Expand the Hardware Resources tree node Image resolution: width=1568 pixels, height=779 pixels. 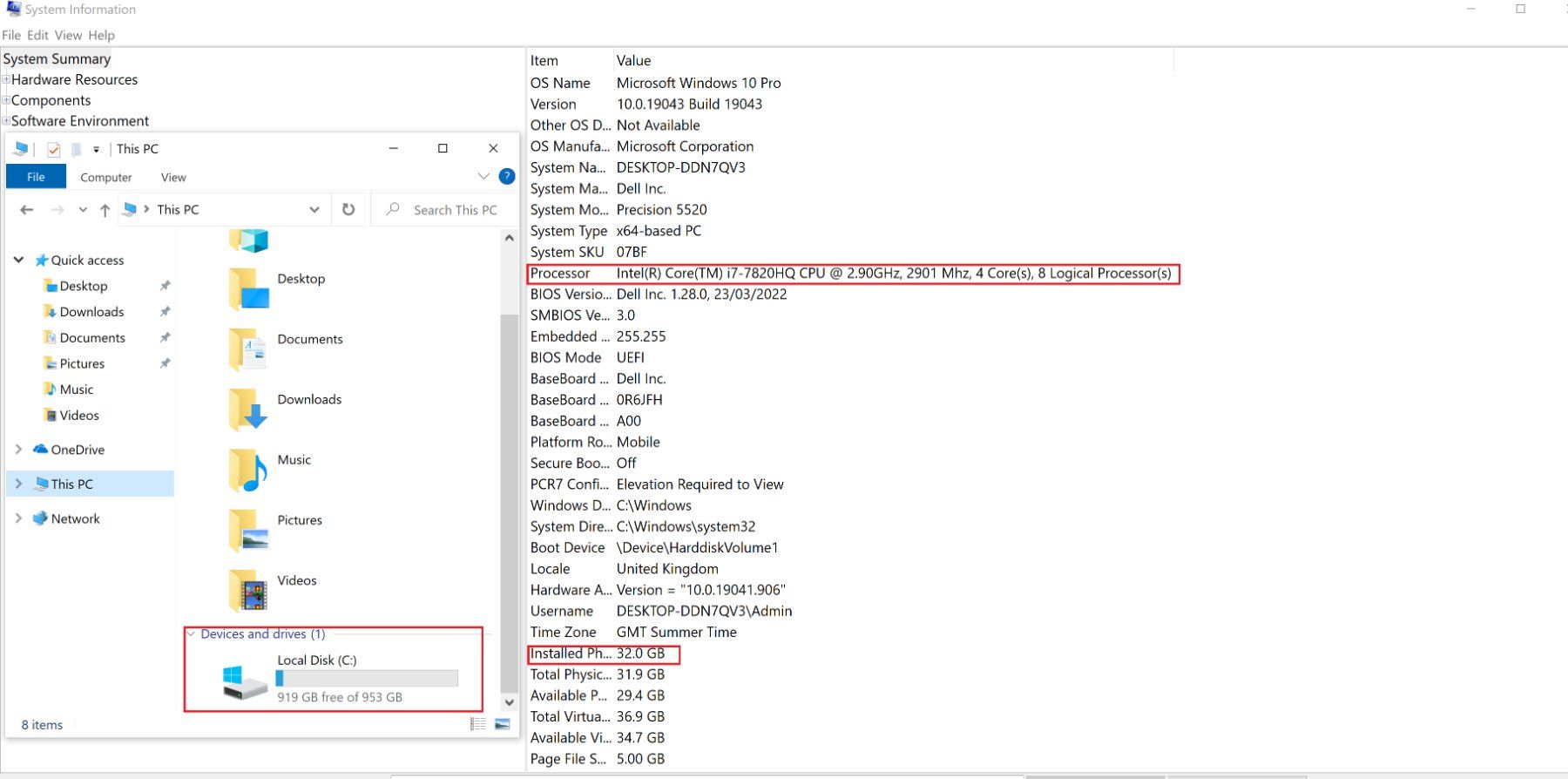coord(6,79)
